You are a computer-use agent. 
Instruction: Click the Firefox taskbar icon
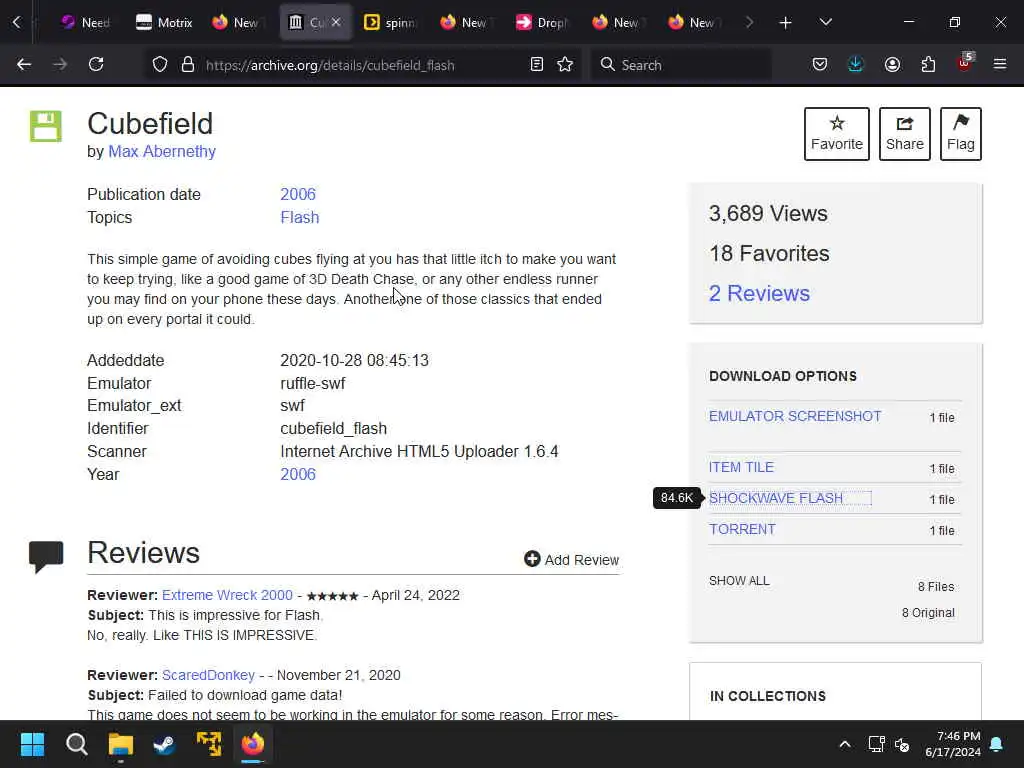[x=253, y=744]
